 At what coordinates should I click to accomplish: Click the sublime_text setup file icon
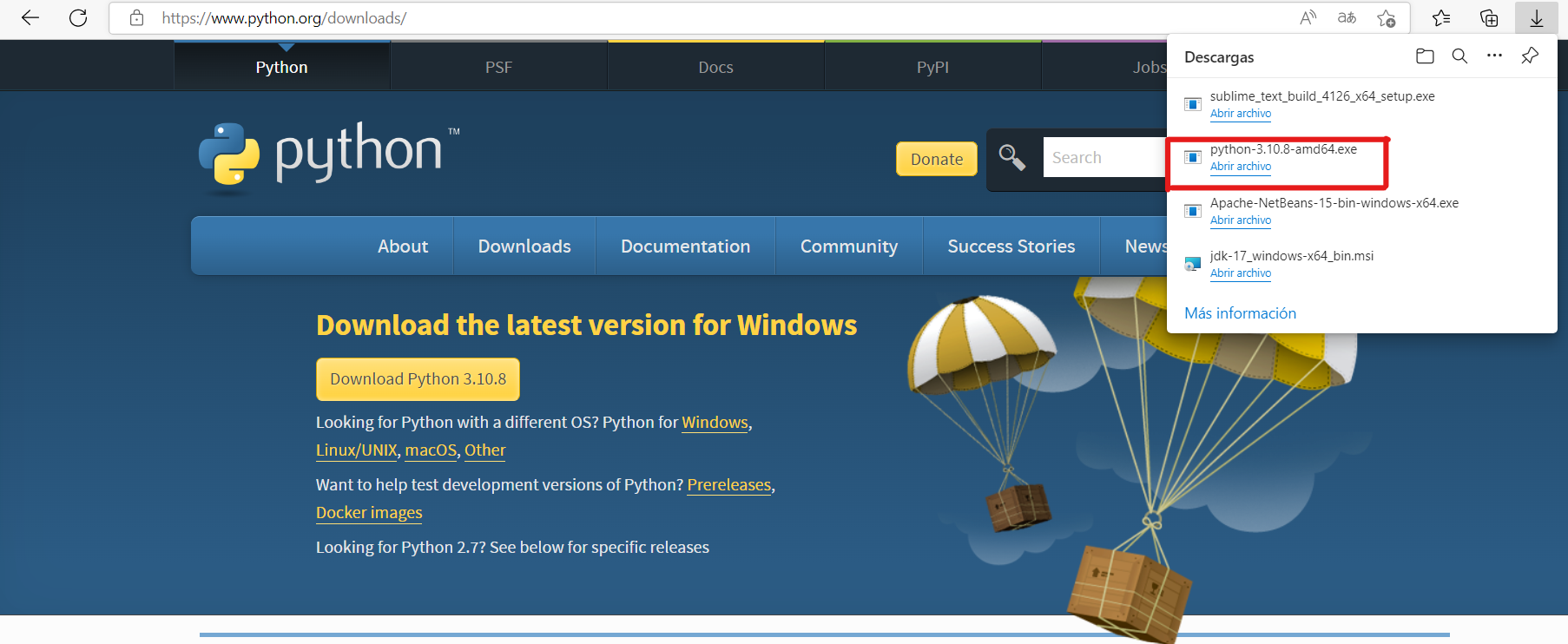pyautogui.click(x=1193, y=104)
